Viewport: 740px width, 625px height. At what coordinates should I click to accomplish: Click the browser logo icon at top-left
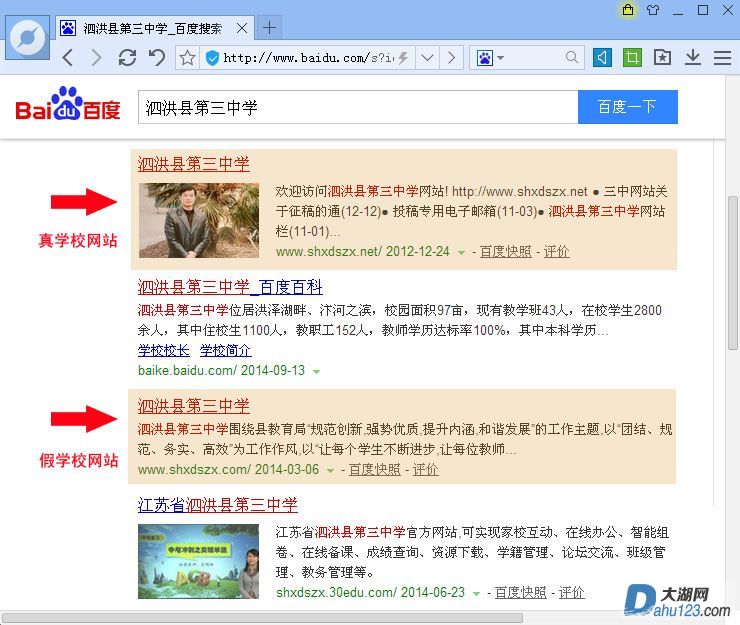pyautogui.click(x=27, y=37)
